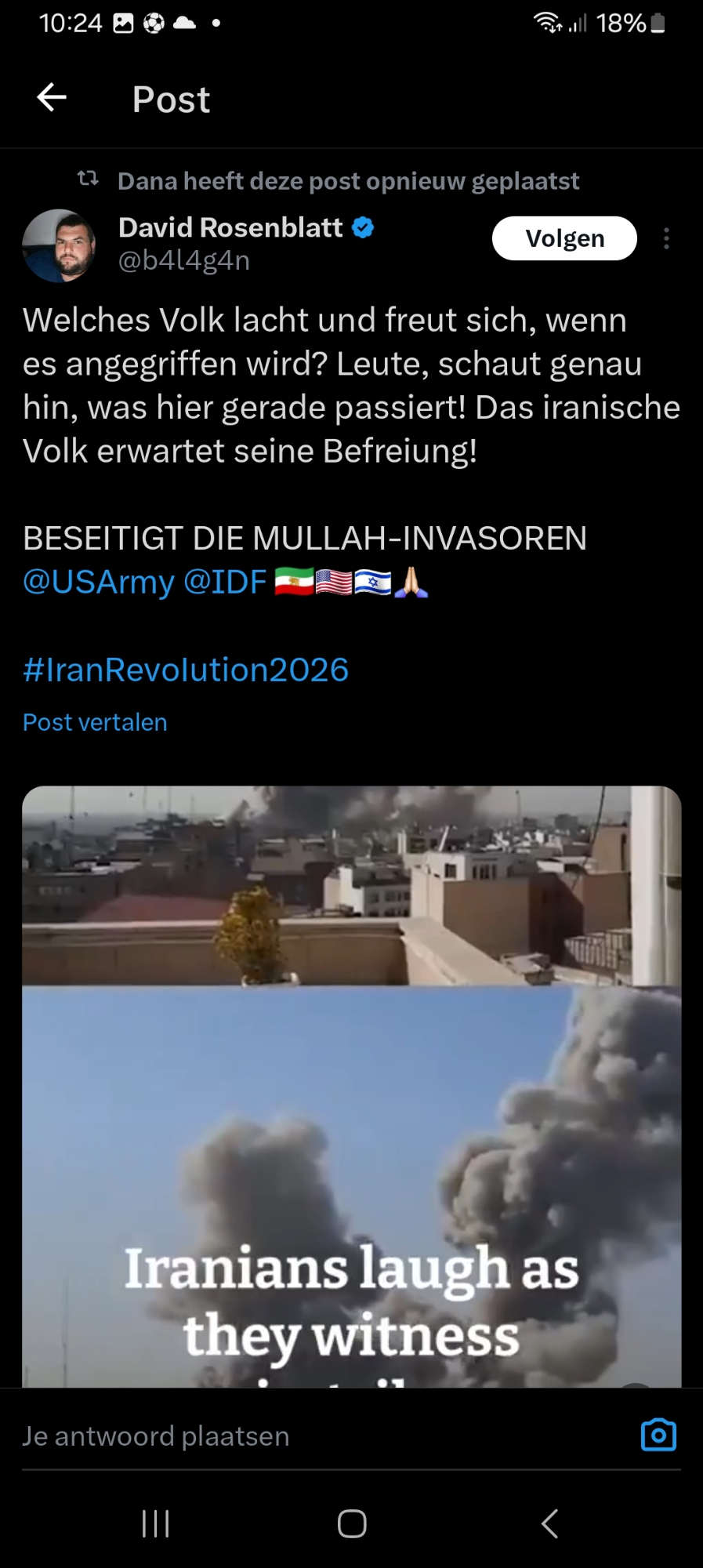Open the three-dot options menu for the post
This screenshot has width=703, height=1568.
(x=666, y=238)
